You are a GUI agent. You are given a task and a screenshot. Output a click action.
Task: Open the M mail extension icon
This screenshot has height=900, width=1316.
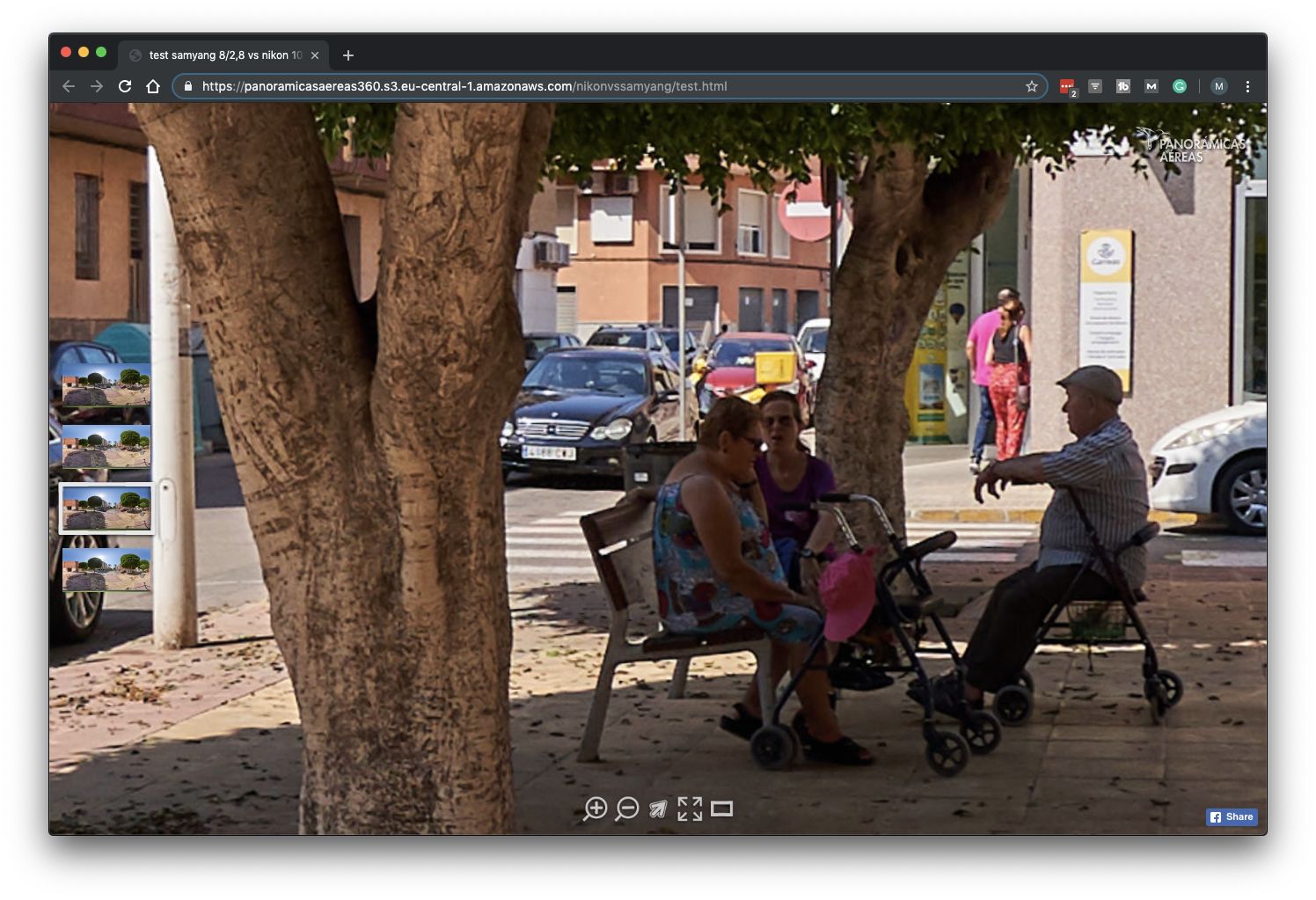point(1151,86)
